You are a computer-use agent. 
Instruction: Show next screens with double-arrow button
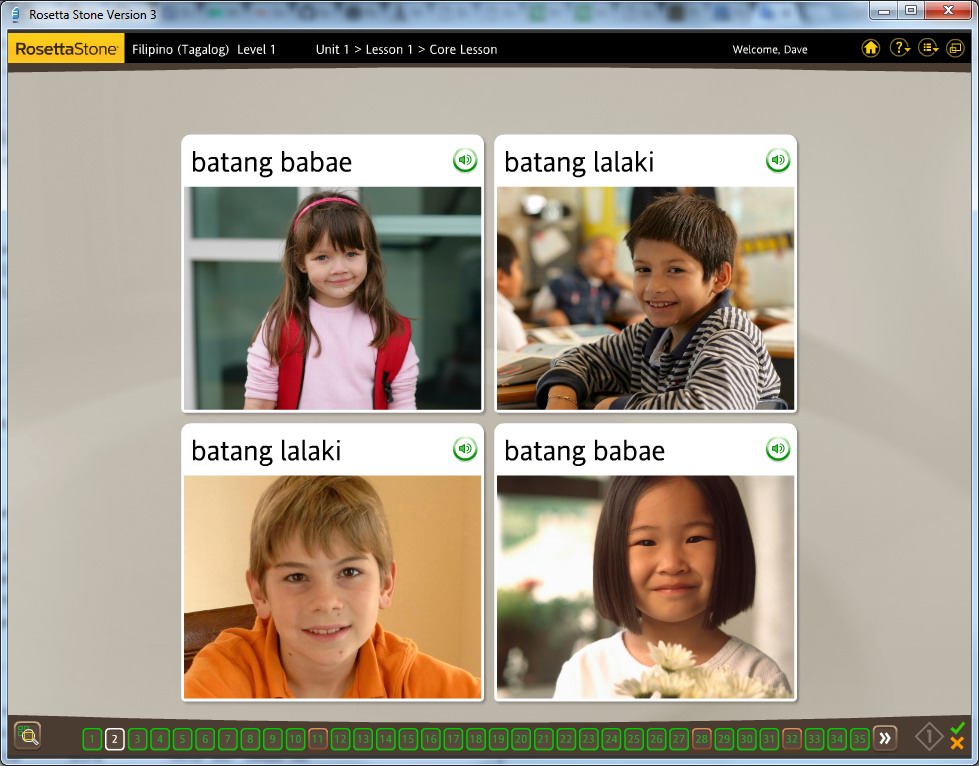click(885, 739)
